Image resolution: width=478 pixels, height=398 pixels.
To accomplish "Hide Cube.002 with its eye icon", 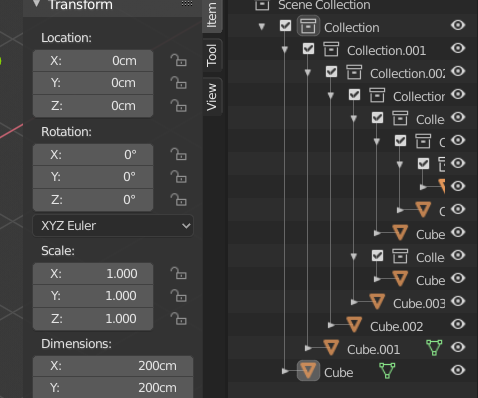I will (458, 324).
